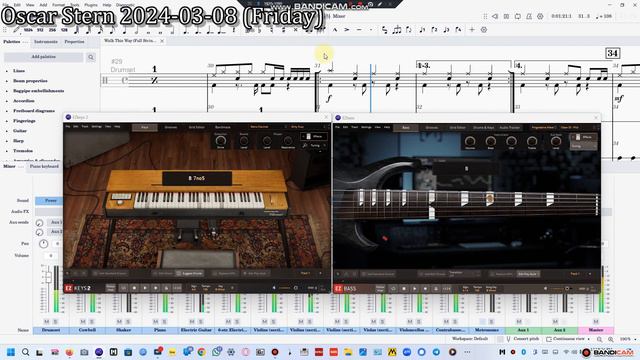
Task: Apply tenuto articulation
Action: pos(359,30)
